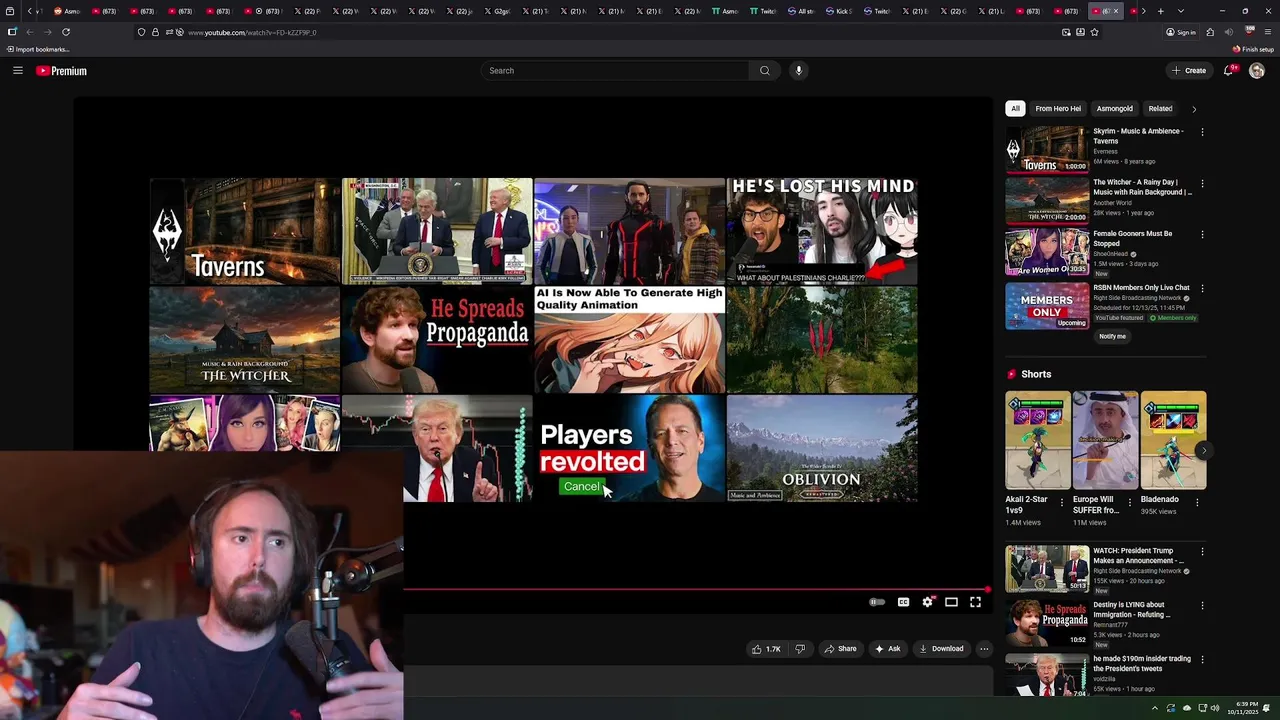The image size is (1280, 720).
Task: Open options for Skyrim Taverns video
Action: point(1202,131)
